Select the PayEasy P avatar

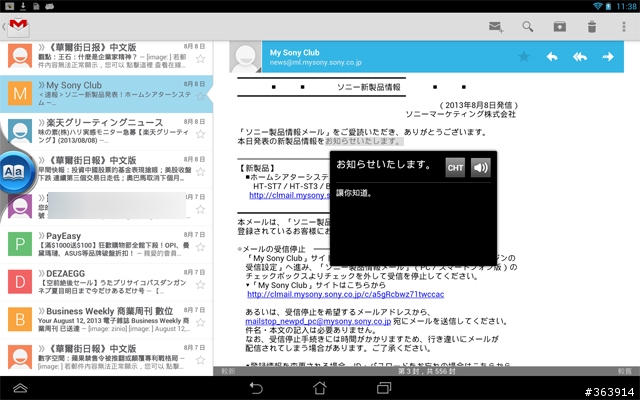tap(20, 244)
